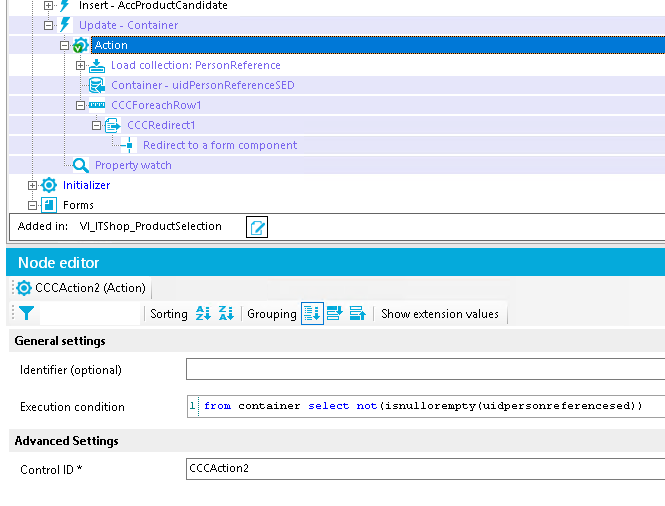The width and height of the screenshot is (665, 506).
Task: Select the Forms tree item
Action: pos(78,205)
